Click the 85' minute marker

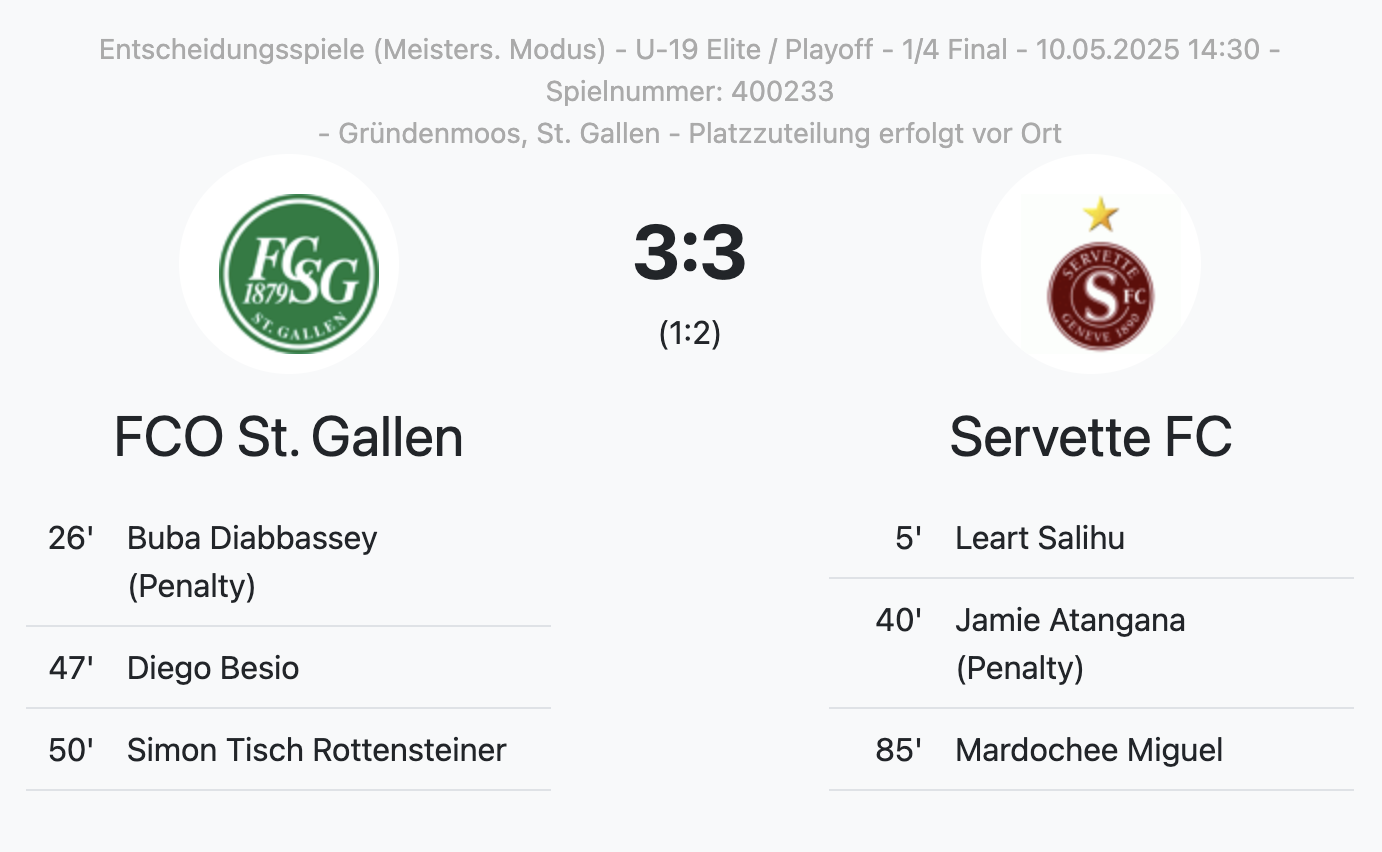(x=898, y=750)
